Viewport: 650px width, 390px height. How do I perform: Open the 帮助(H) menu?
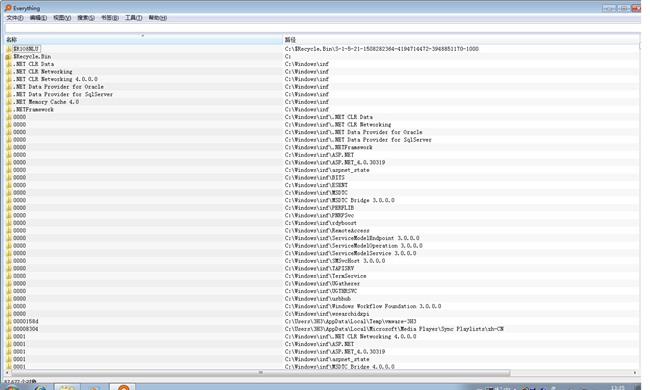coord(158,18)
